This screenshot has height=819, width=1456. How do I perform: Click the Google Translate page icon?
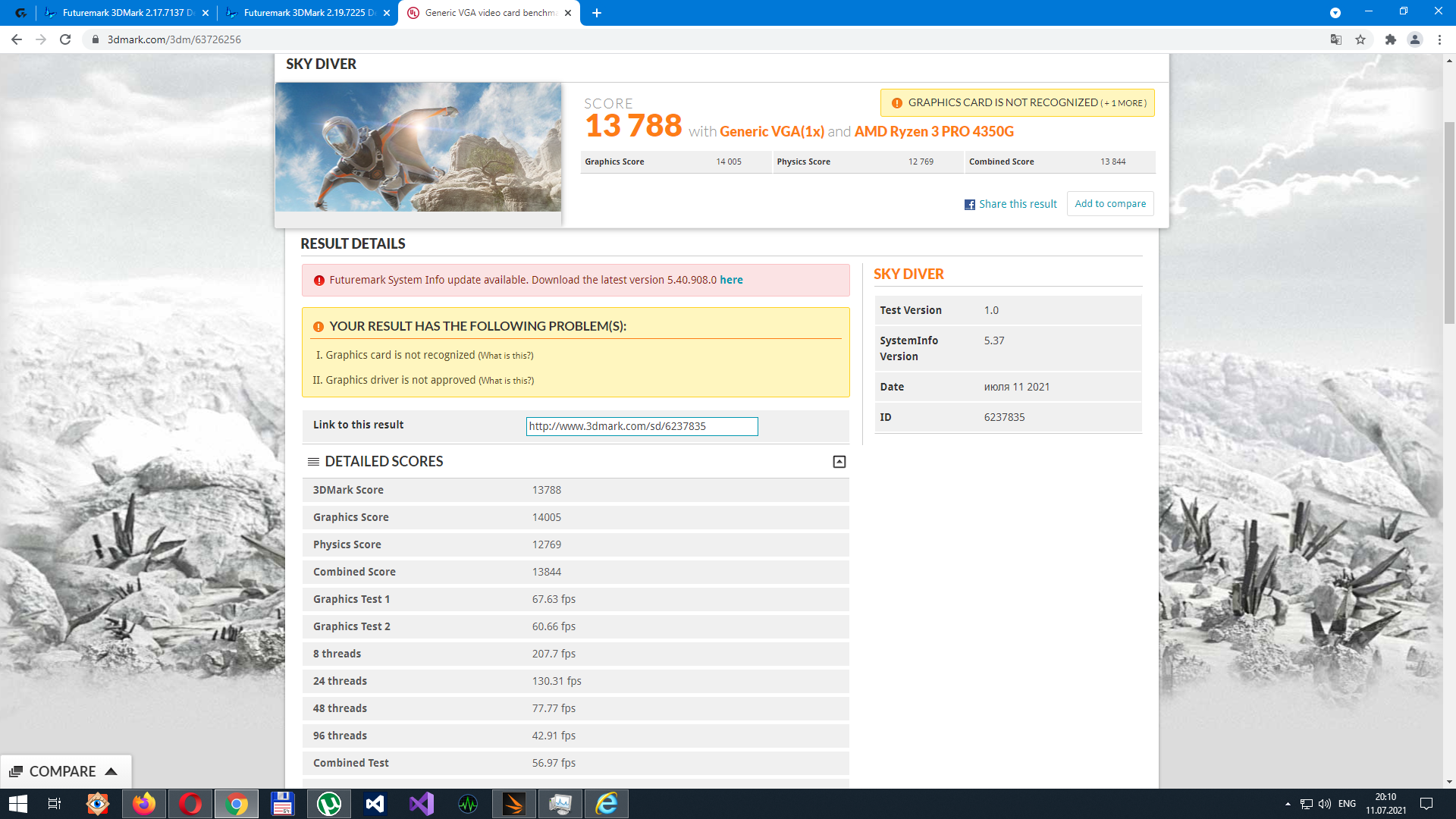pyautogui.click(x=1335, y=39)
